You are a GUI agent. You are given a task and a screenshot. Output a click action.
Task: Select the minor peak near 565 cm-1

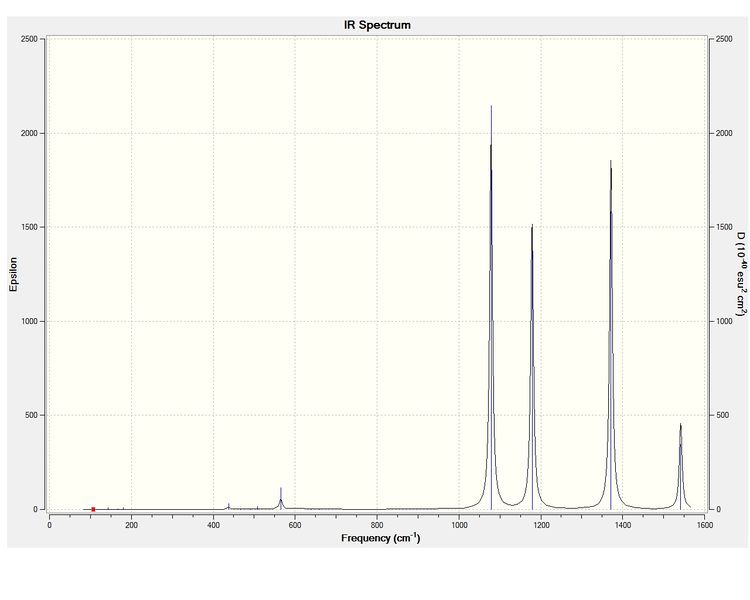281,489
